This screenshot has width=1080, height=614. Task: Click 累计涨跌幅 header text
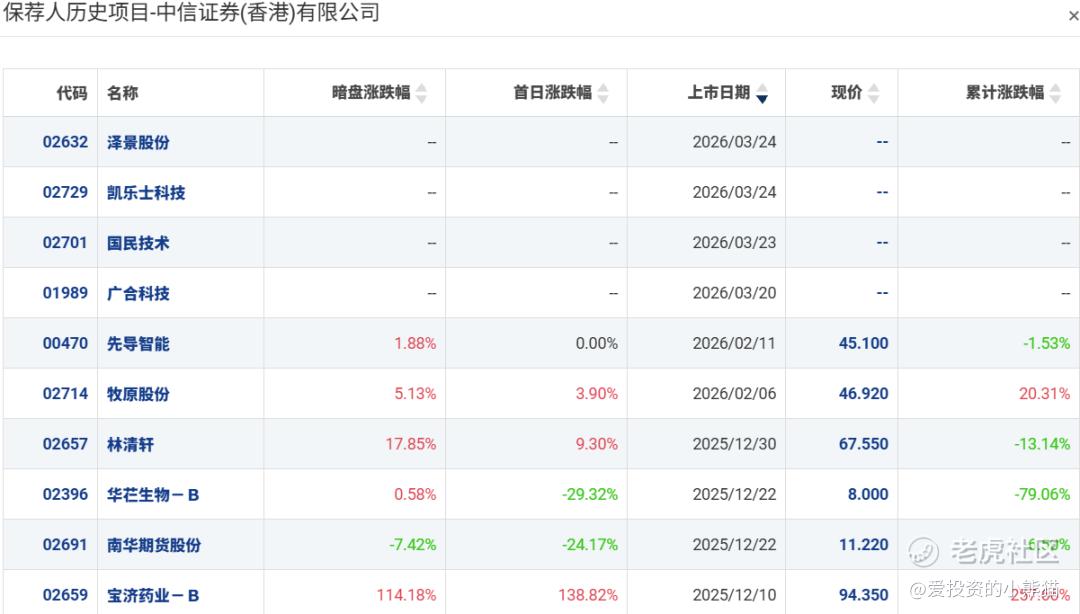(1005, 92)
